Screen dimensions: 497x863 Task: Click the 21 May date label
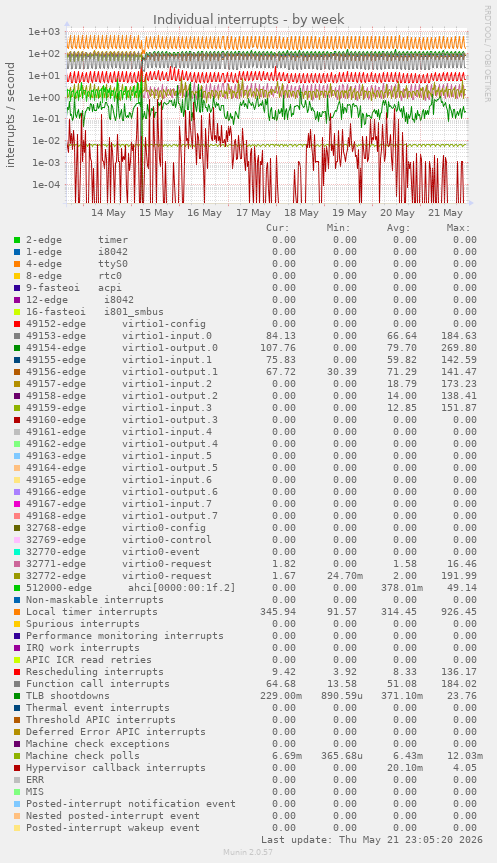(x=445, y=212)
